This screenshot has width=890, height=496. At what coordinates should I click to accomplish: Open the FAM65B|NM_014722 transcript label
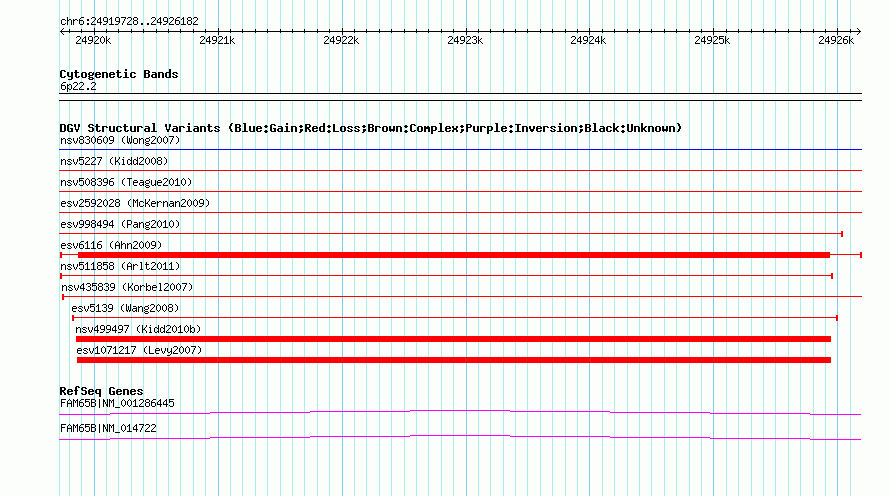coord(108,428)
